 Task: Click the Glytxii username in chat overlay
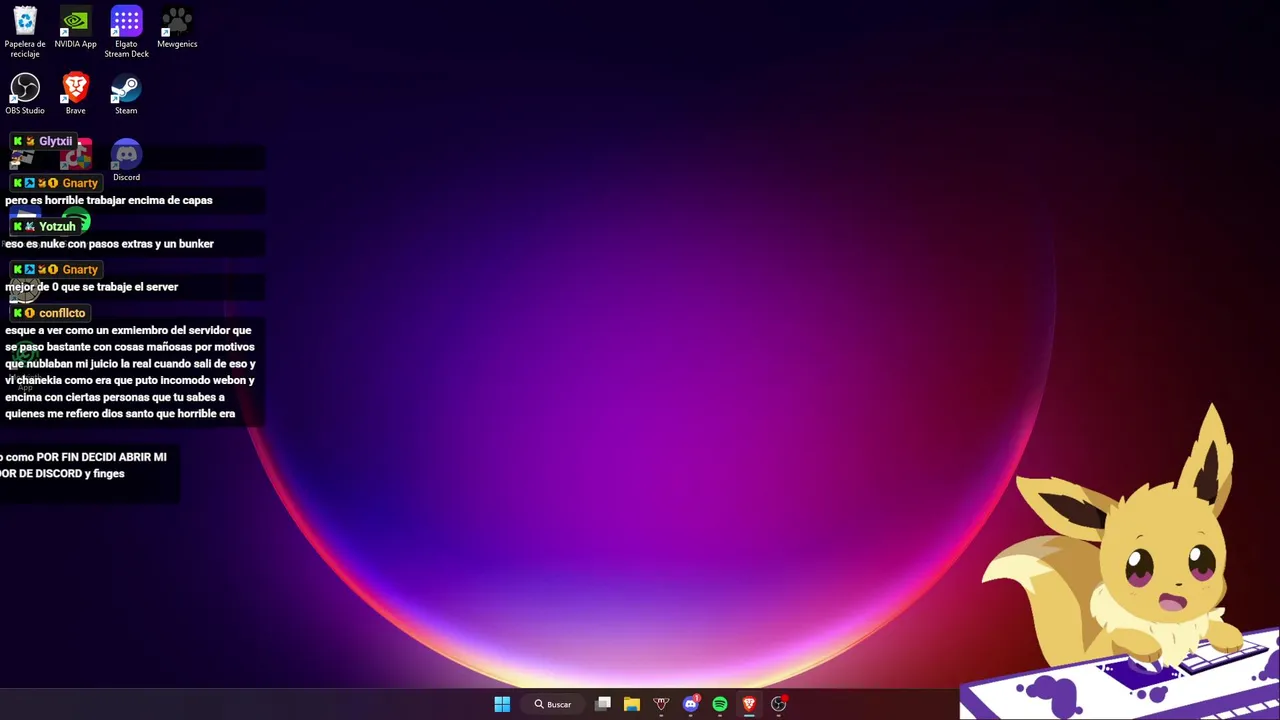55,141
